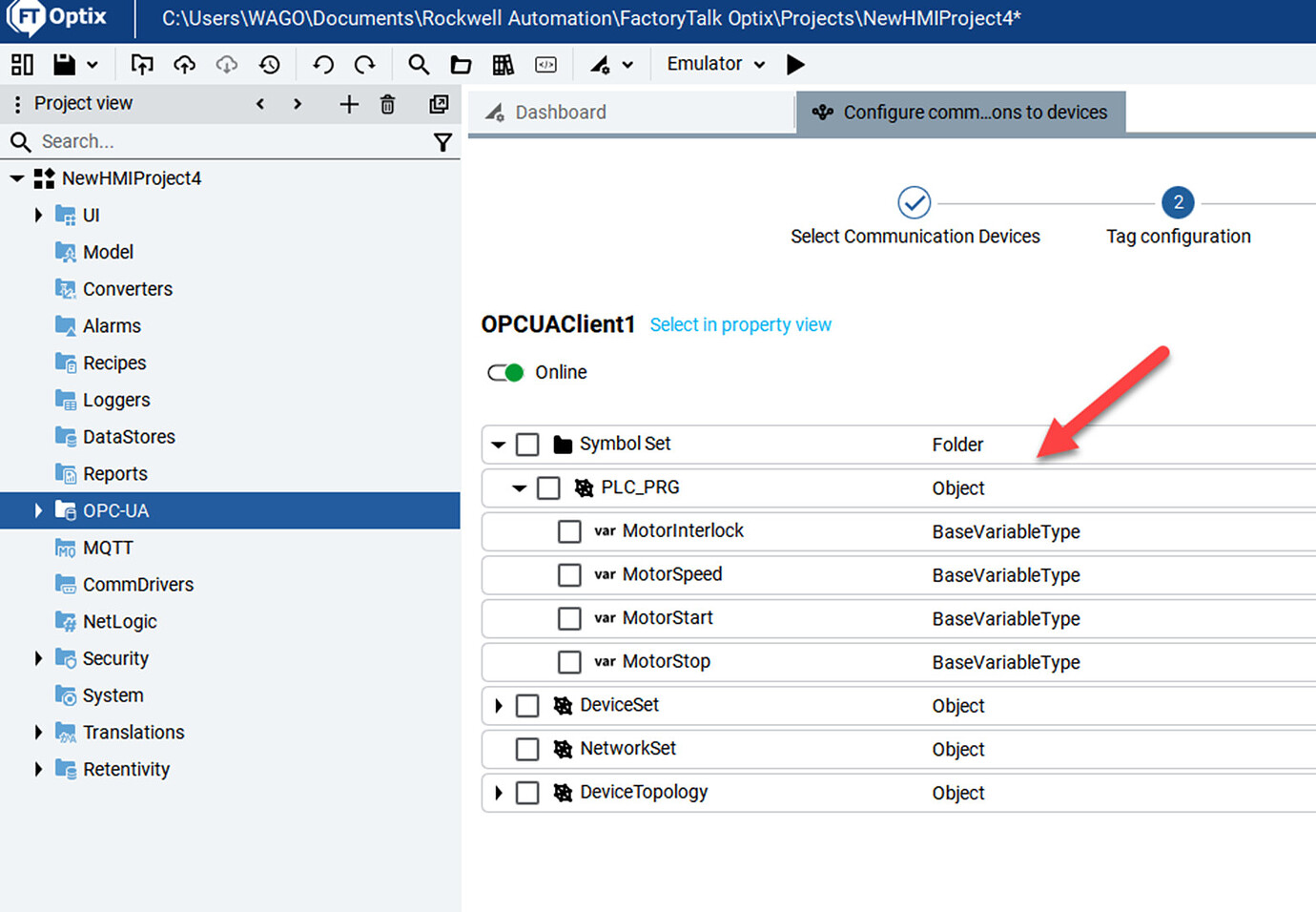
Task: Check the Symbol Set folder checkbox
Action: tap(527, 444)
